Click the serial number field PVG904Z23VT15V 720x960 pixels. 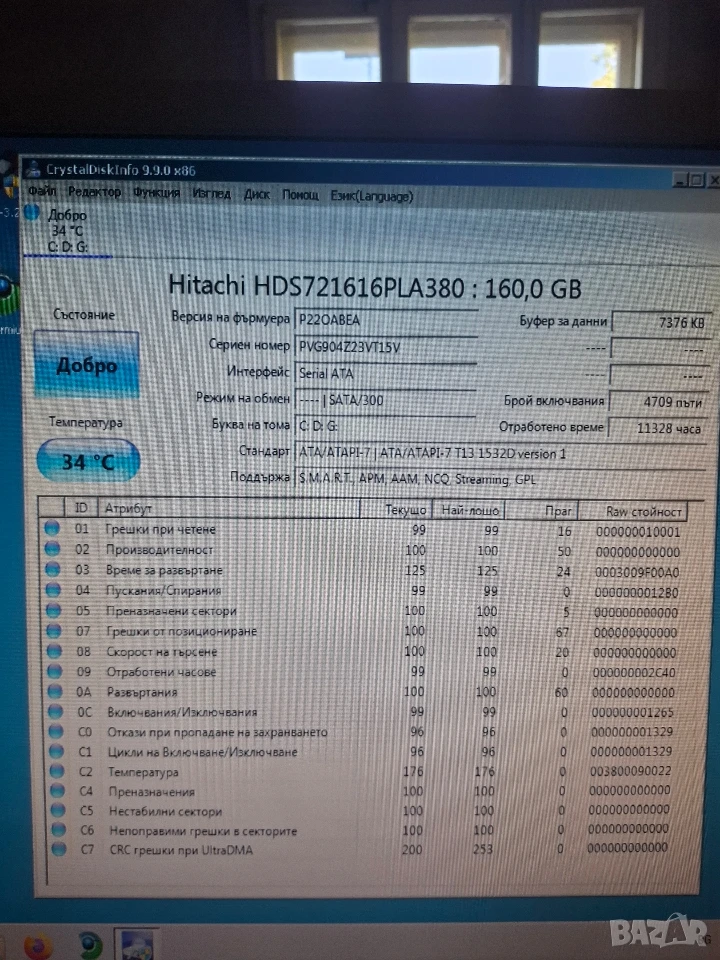click(386, 347)
